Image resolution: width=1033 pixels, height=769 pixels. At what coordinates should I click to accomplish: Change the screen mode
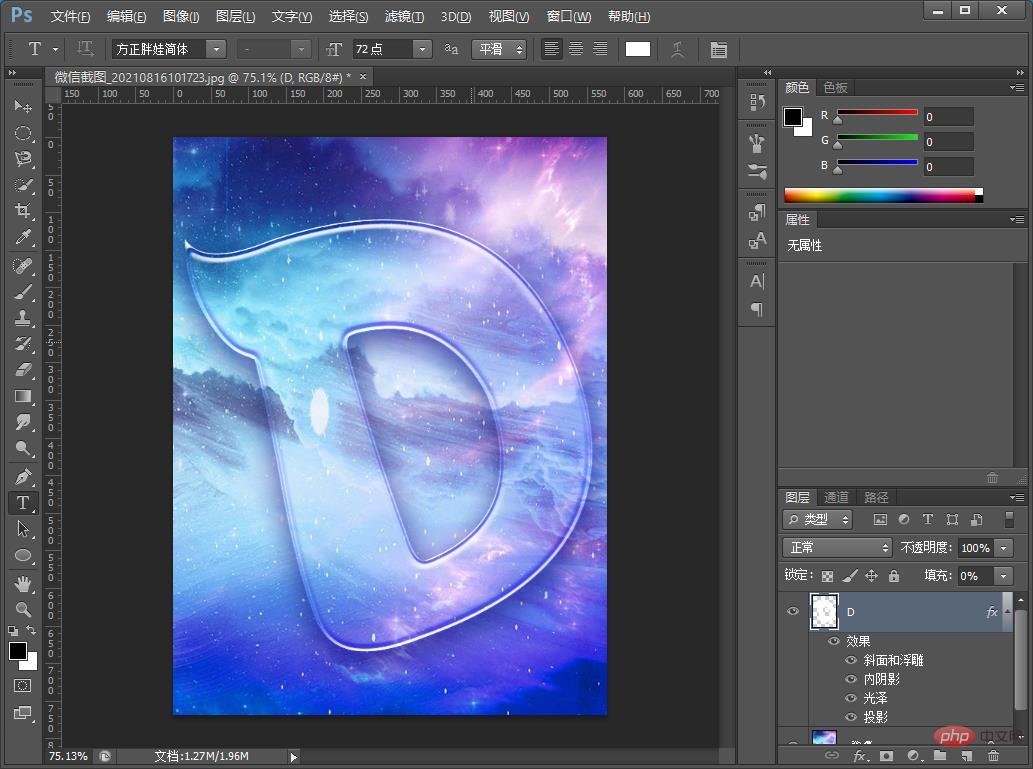(22, 713)
